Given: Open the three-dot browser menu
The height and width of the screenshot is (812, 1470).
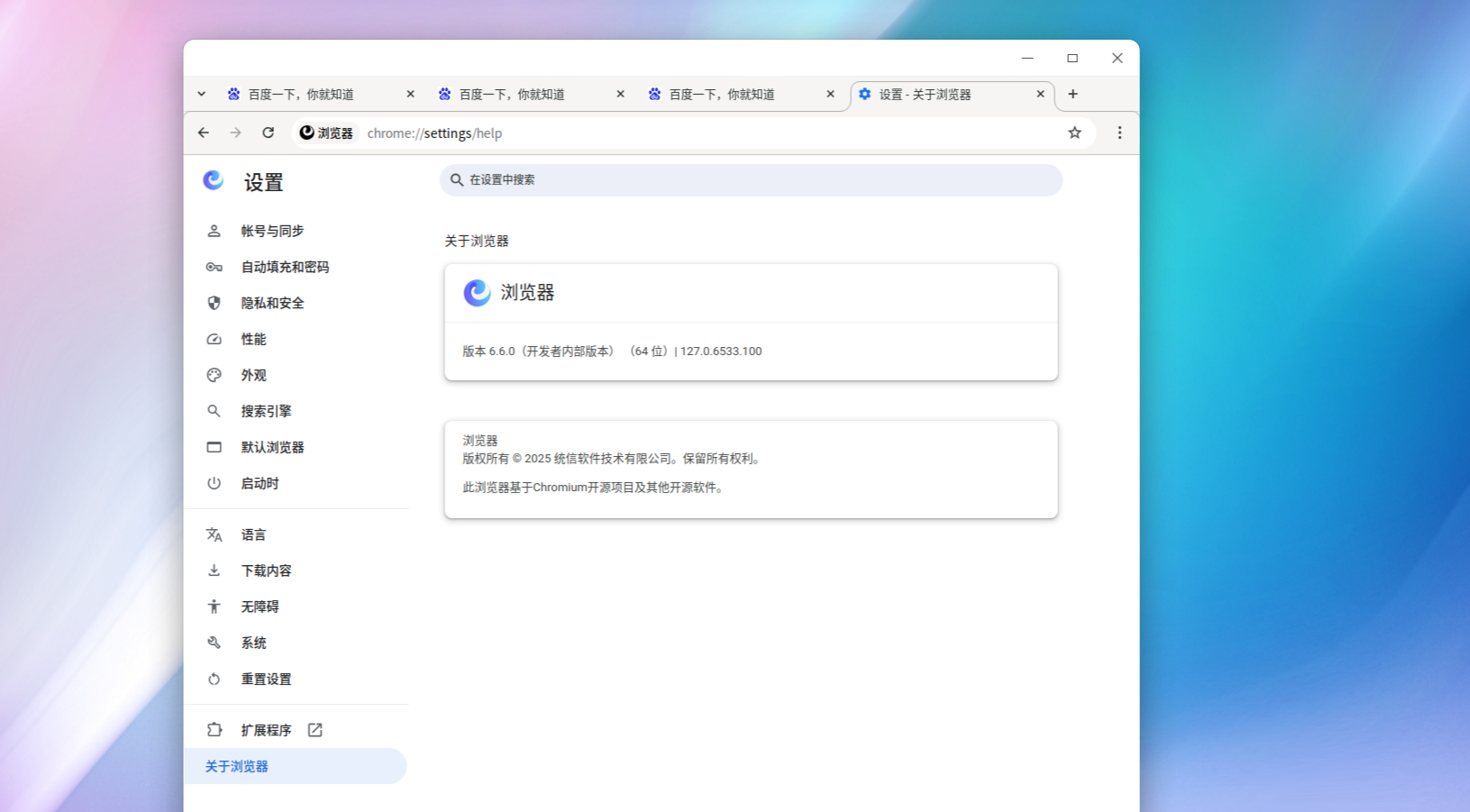Looking at the screenshot, I should point(1119,132).
